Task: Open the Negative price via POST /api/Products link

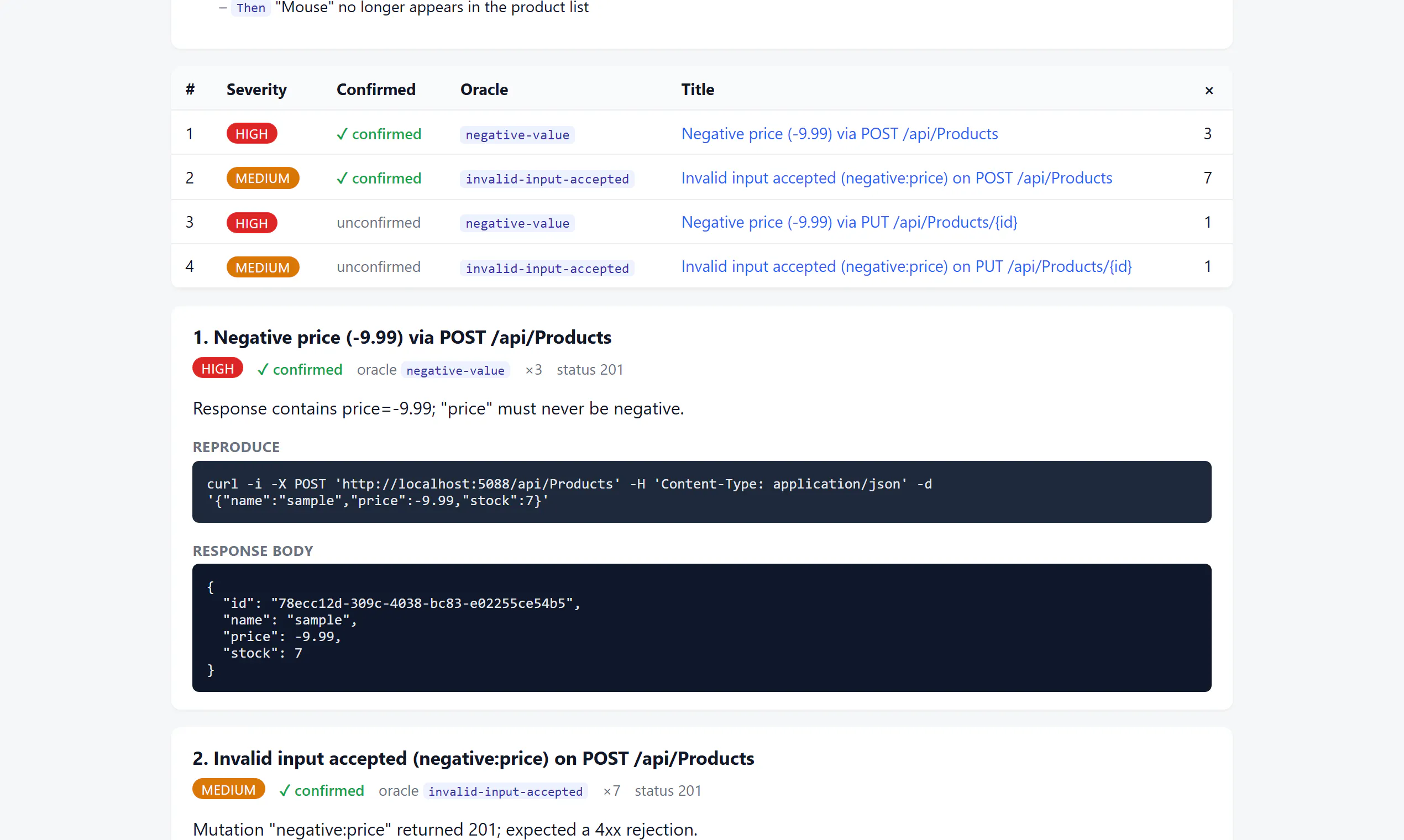Action: pos(839,134)
